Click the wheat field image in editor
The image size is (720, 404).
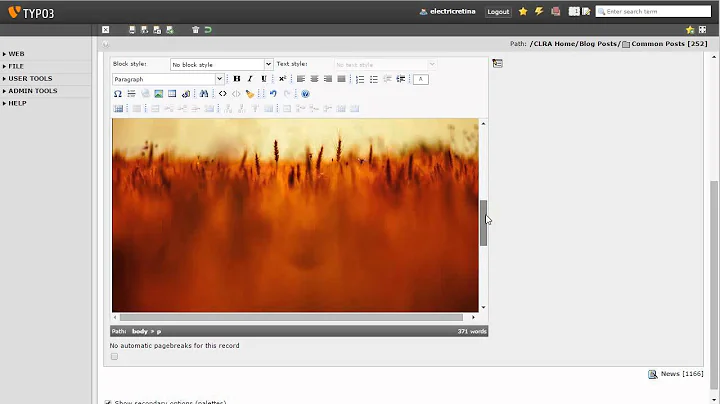tap(295, 215)
